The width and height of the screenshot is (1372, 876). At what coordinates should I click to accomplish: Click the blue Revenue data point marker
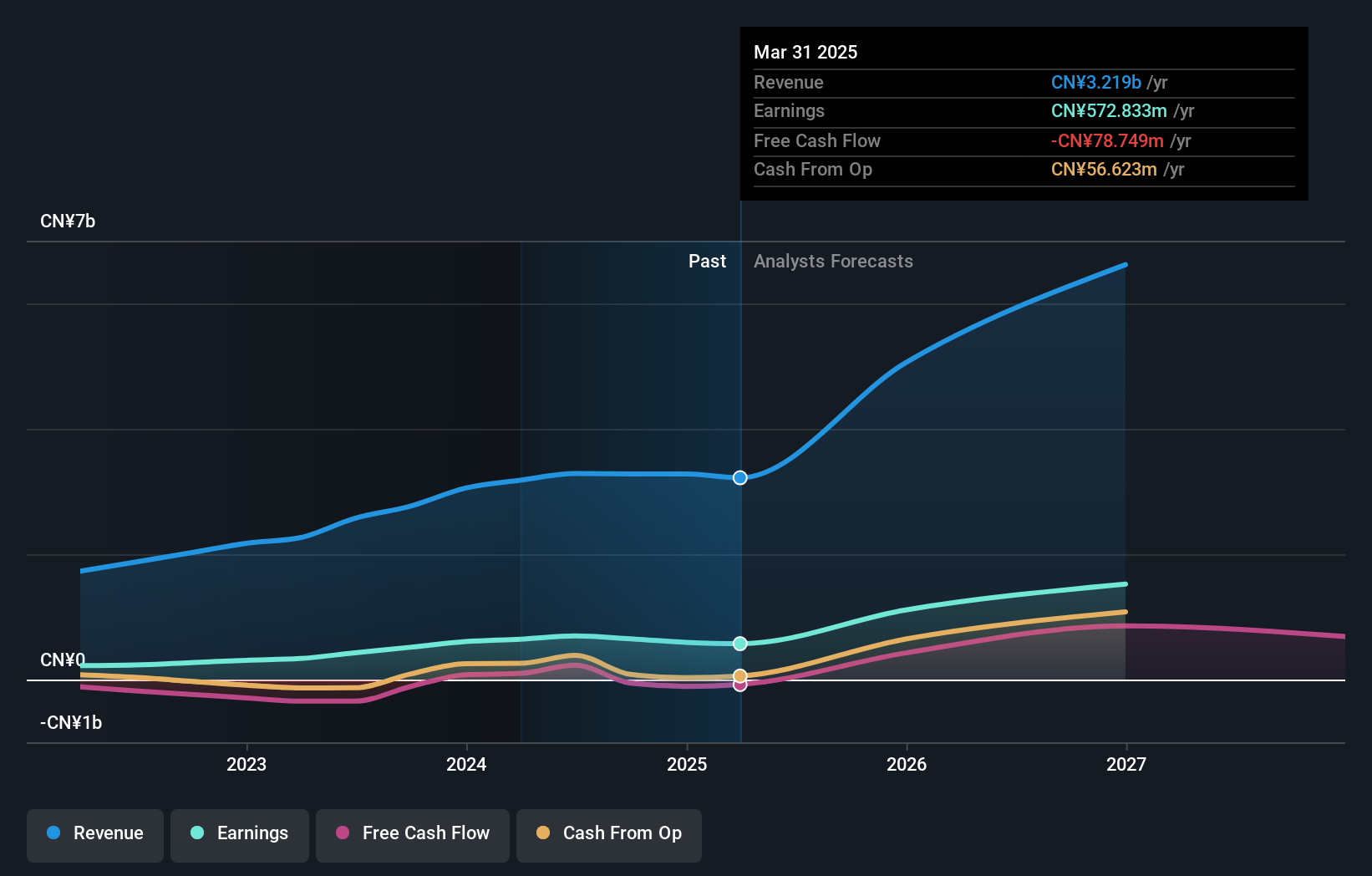point(740,478)
